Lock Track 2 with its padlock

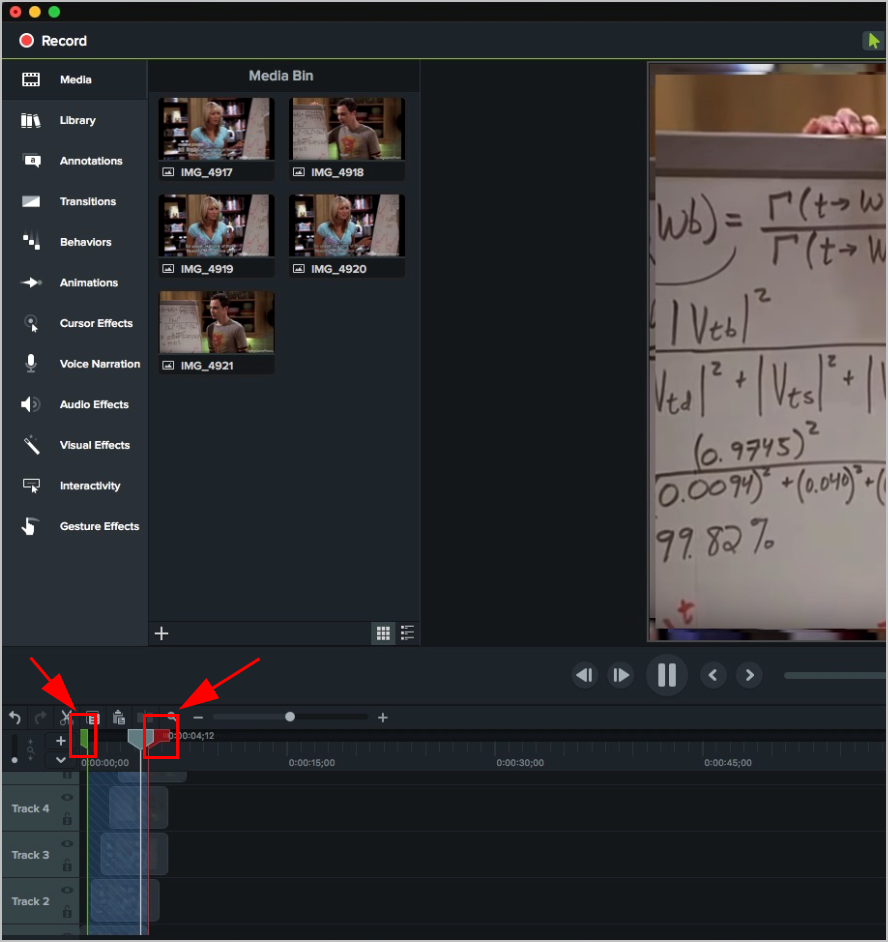[67, 911]
